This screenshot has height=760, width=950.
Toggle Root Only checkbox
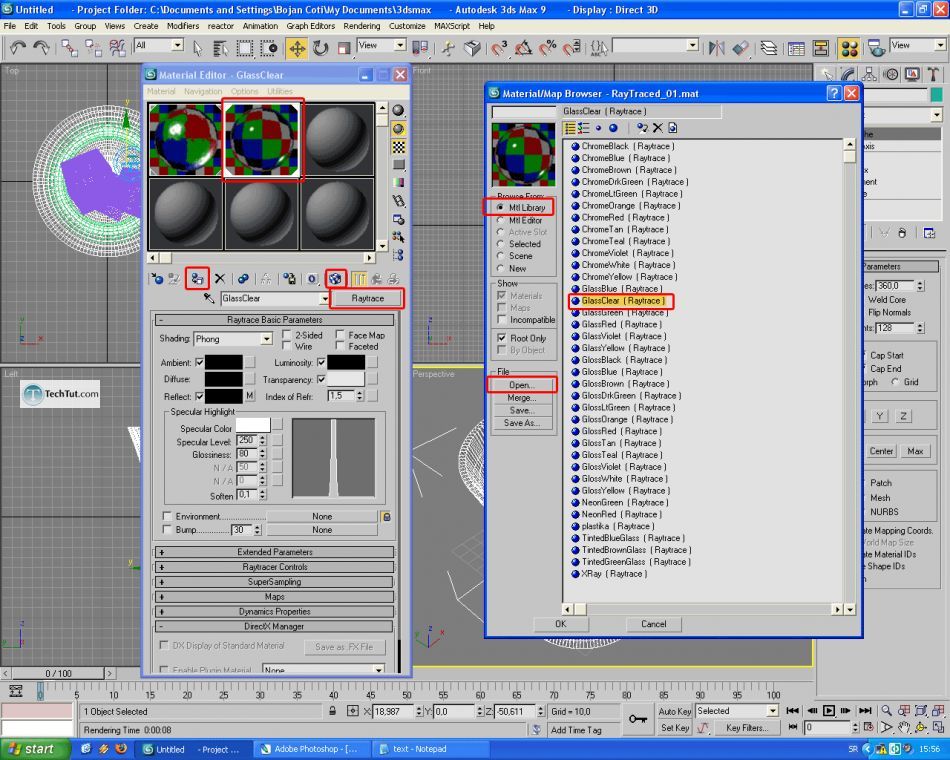(502, 338)
